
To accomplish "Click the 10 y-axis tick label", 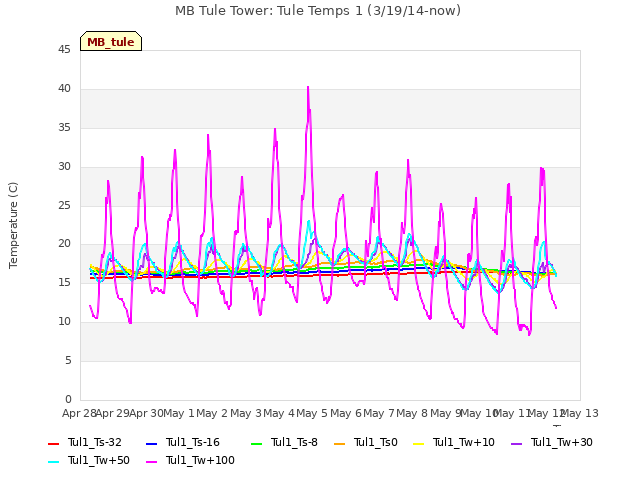I will (64, 322).
